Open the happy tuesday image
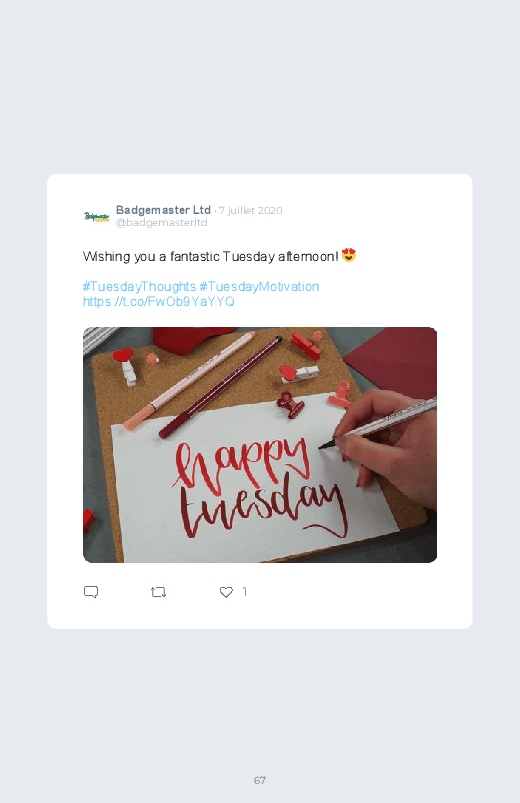The width and height of the screenshot is (520, 803). point(260,445)
